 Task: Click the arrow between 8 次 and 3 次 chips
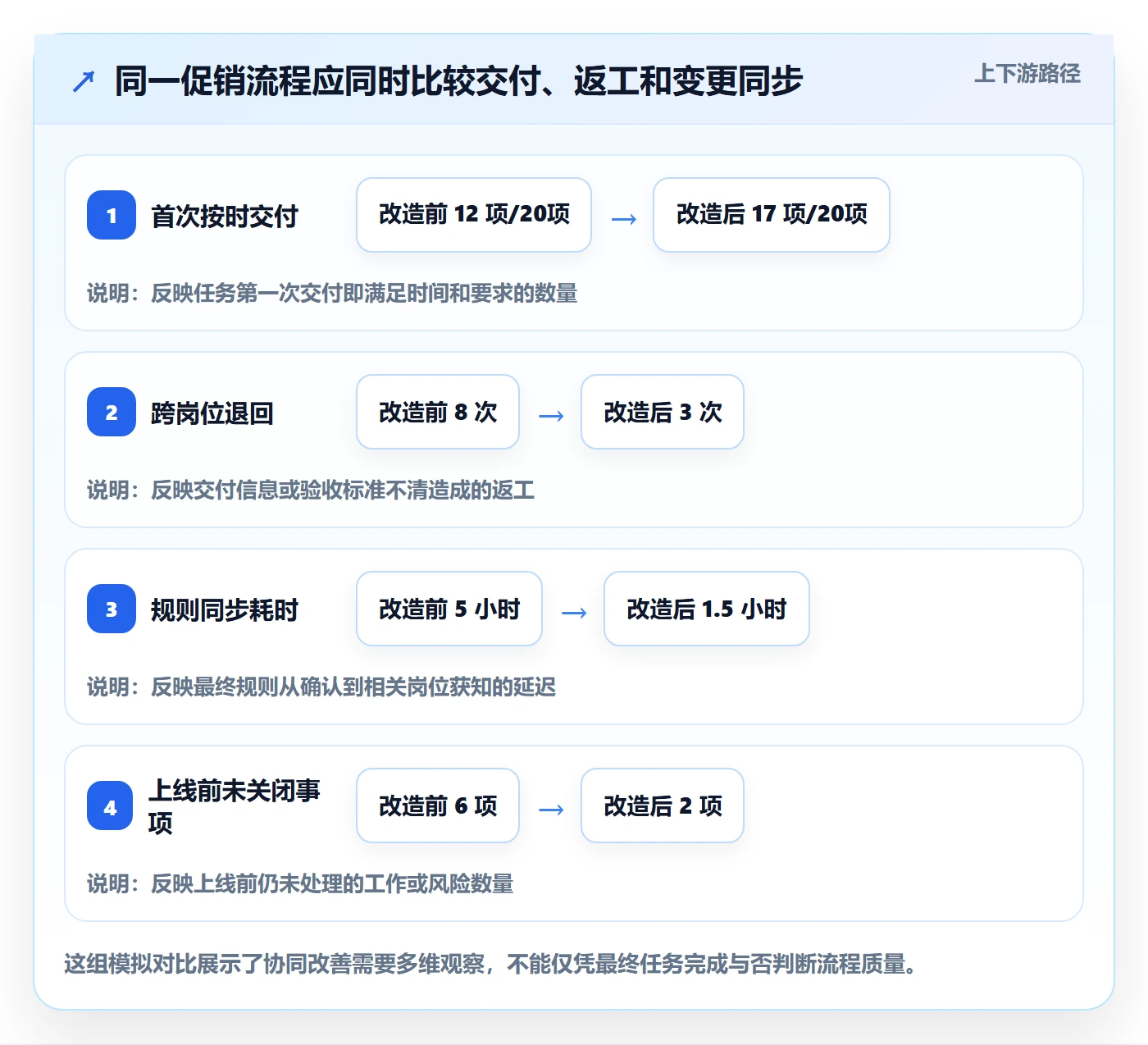(551, 416)
